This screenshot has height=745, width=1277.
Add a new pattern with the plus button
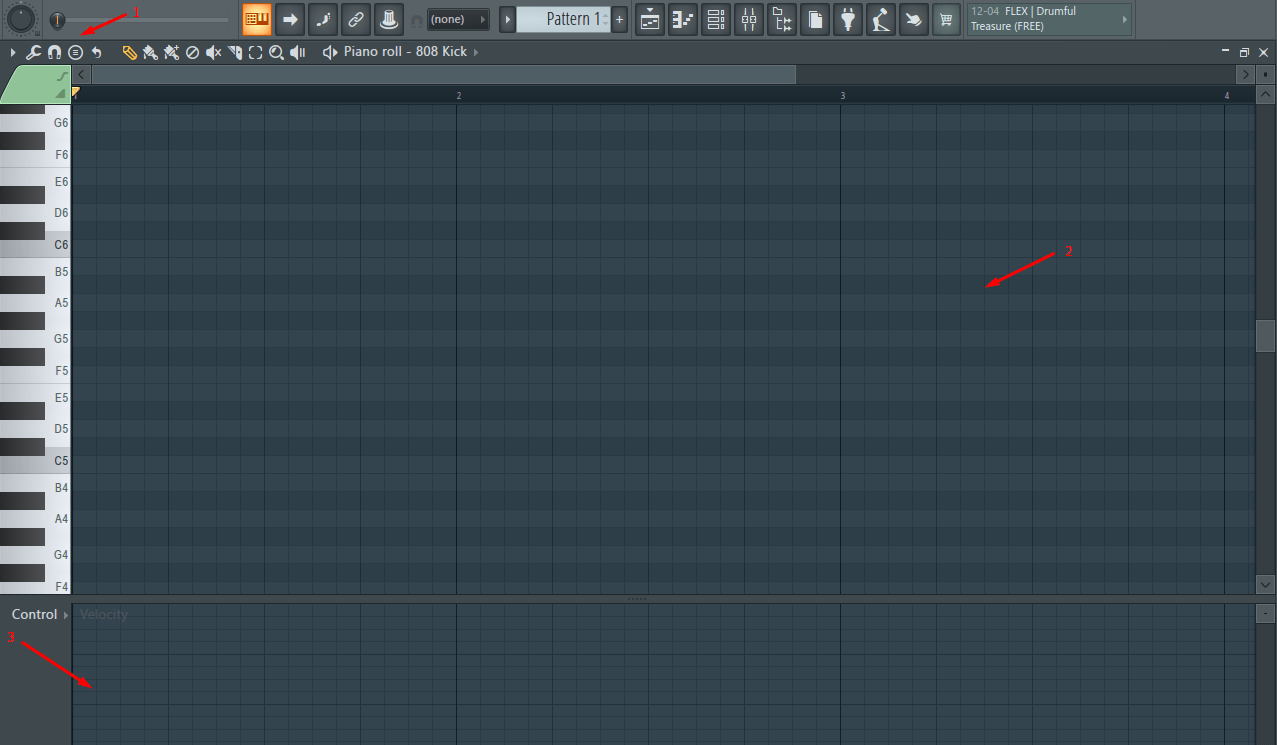tap(620, 19)
